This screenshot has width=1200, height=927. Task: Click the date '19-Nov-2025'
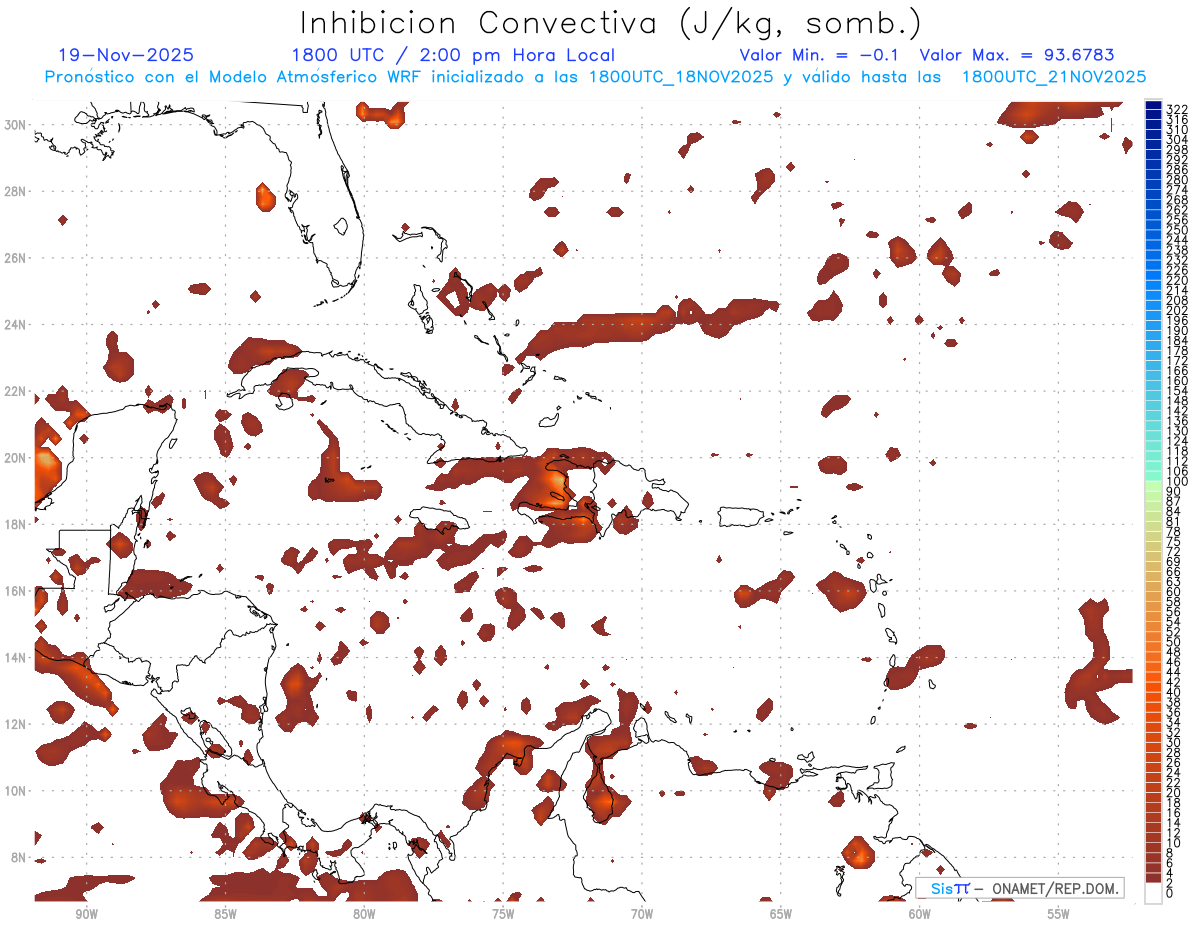pyautogui.click(x=127, y=55)
